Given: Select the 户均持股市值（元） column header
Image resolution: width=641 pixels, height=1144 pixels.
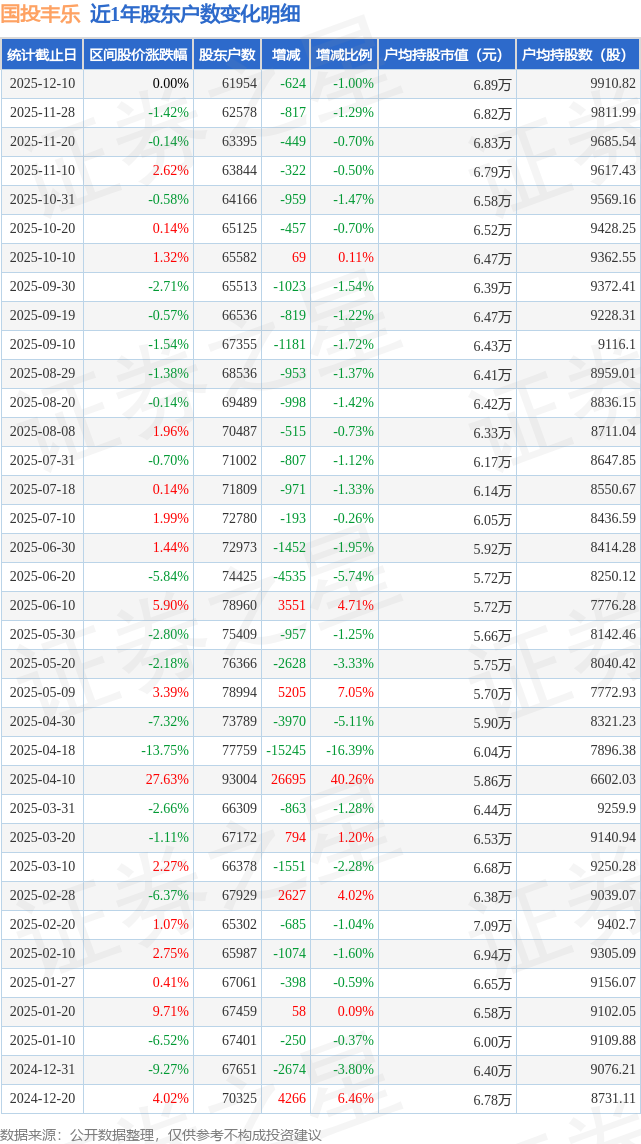Looking at the screenshot, I should tap(446, 55).
